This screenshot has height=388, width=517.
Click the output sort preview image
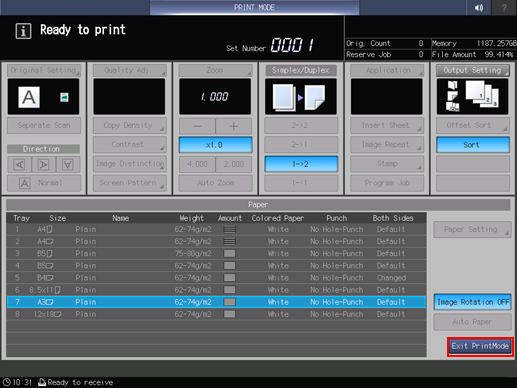472,97
